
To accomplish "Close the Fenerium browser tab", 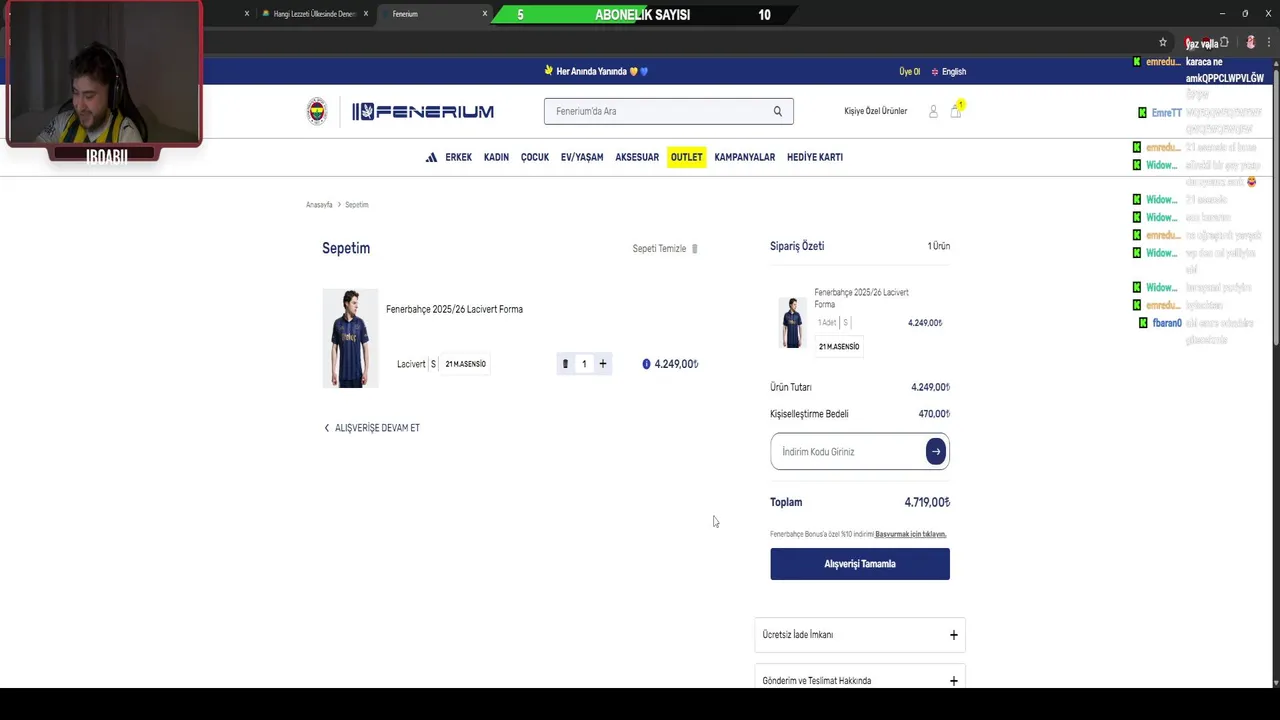I will (x=485, y=14).
